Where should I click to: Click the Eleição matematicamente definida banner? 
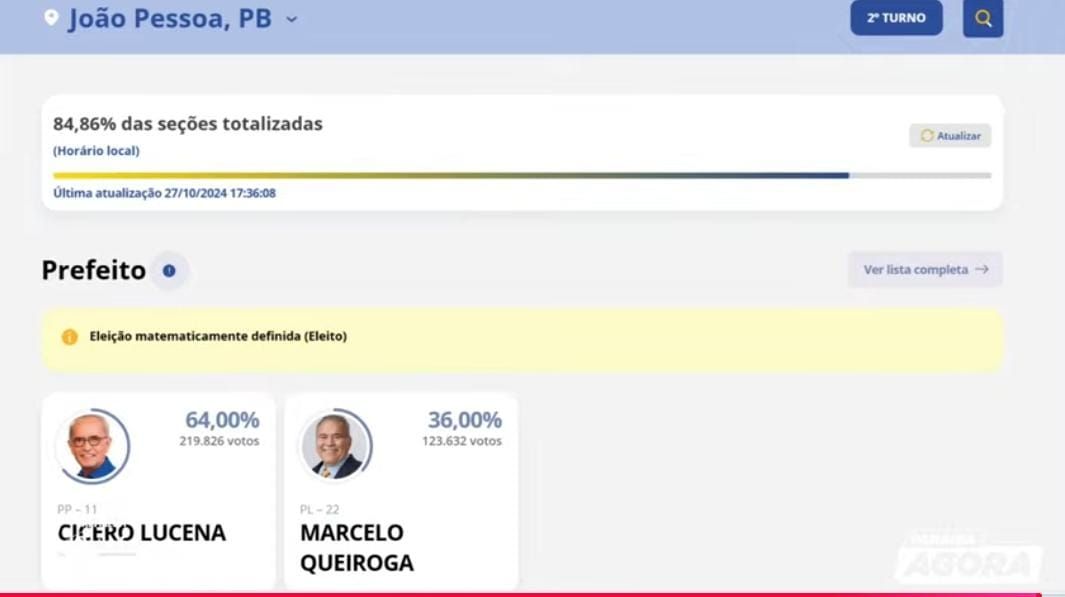(522, 340)
